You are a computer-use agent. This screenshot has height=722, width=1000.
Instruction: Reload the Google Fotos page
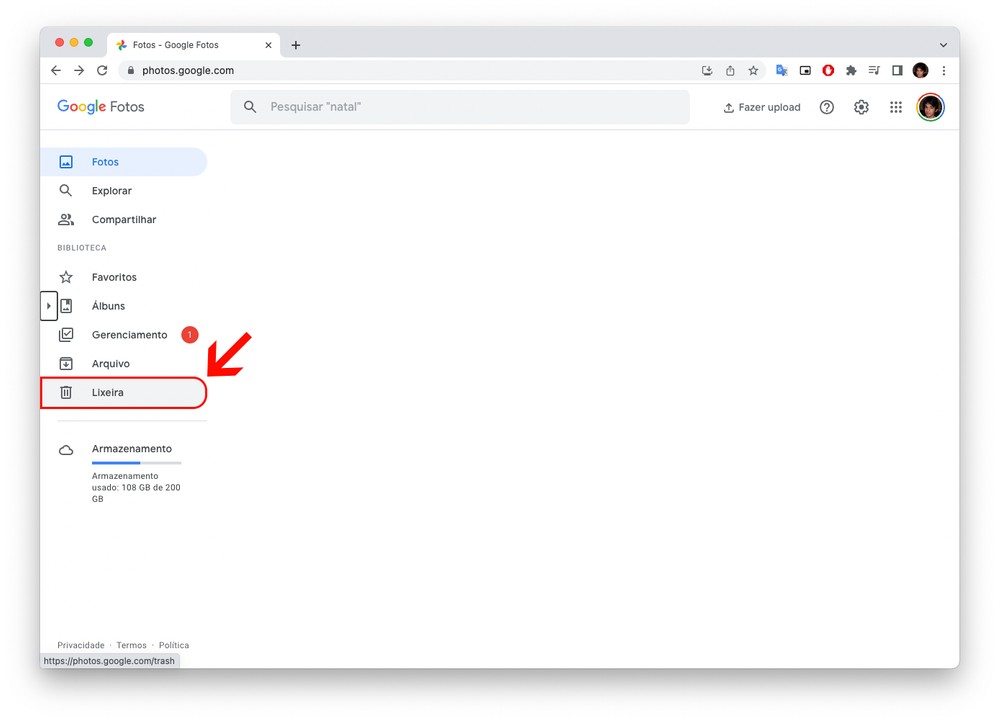(102, 70)
